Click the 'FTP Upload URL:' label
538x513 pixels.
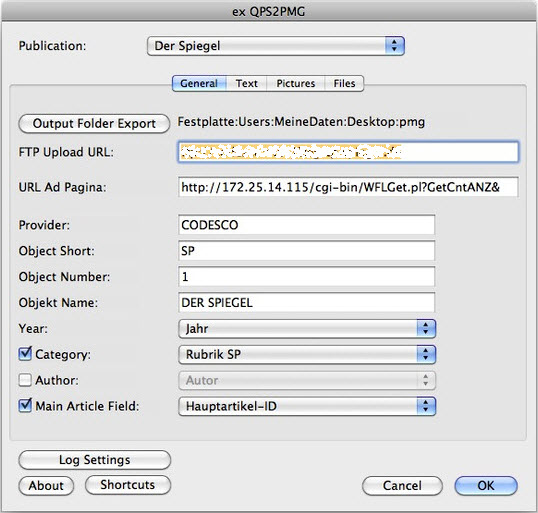pyautogui.click(x=66, y=152)
